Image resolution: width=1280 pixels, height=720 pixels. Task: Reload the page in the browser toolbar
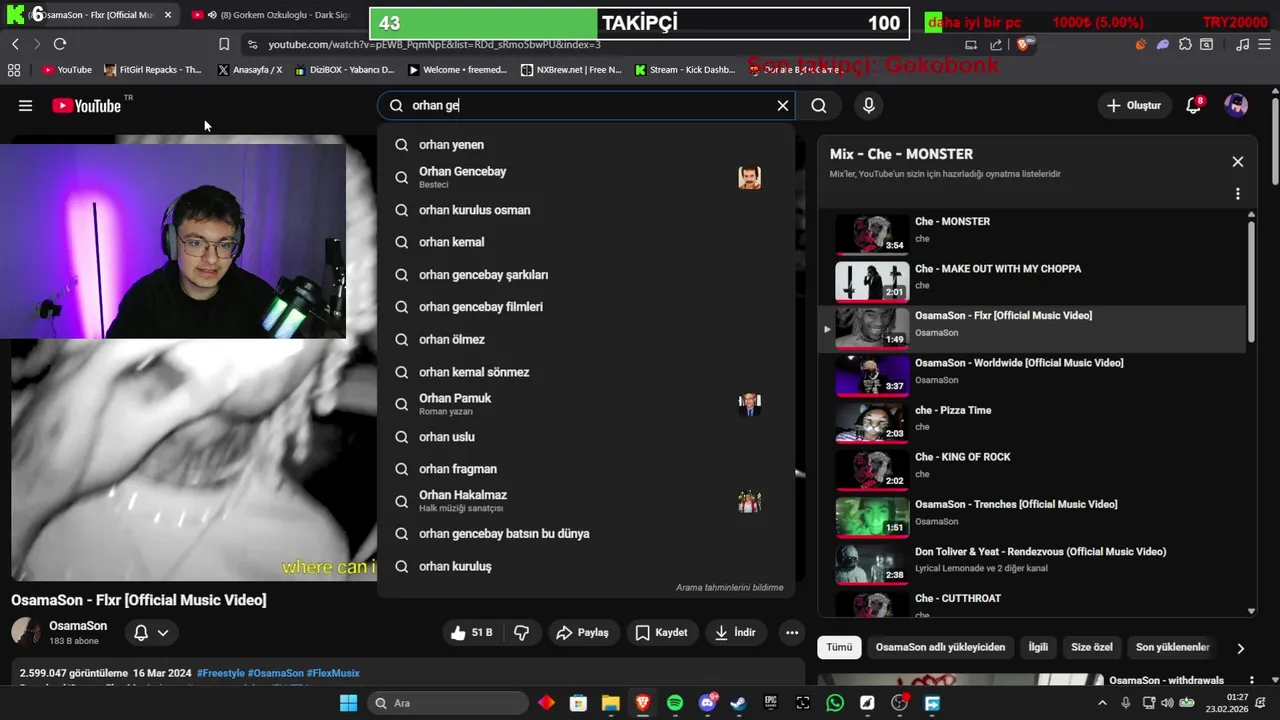pos(60,44)
